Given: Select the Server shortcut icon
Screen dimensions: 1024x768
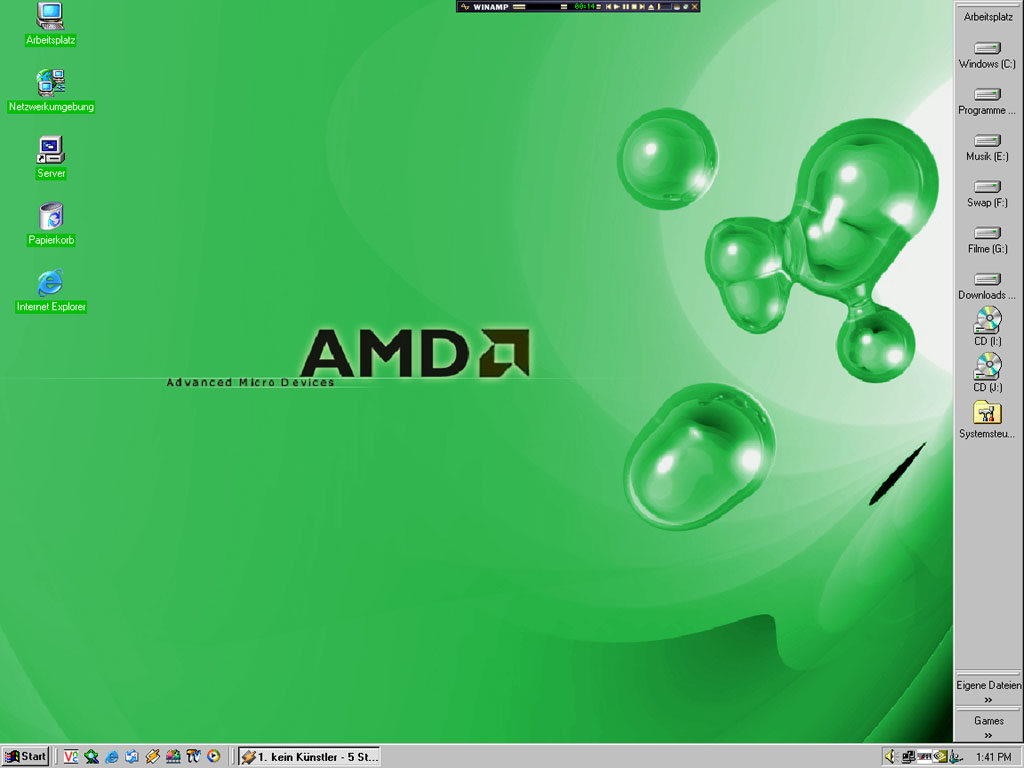Looking at the screenshot, I should pos(51,157).
